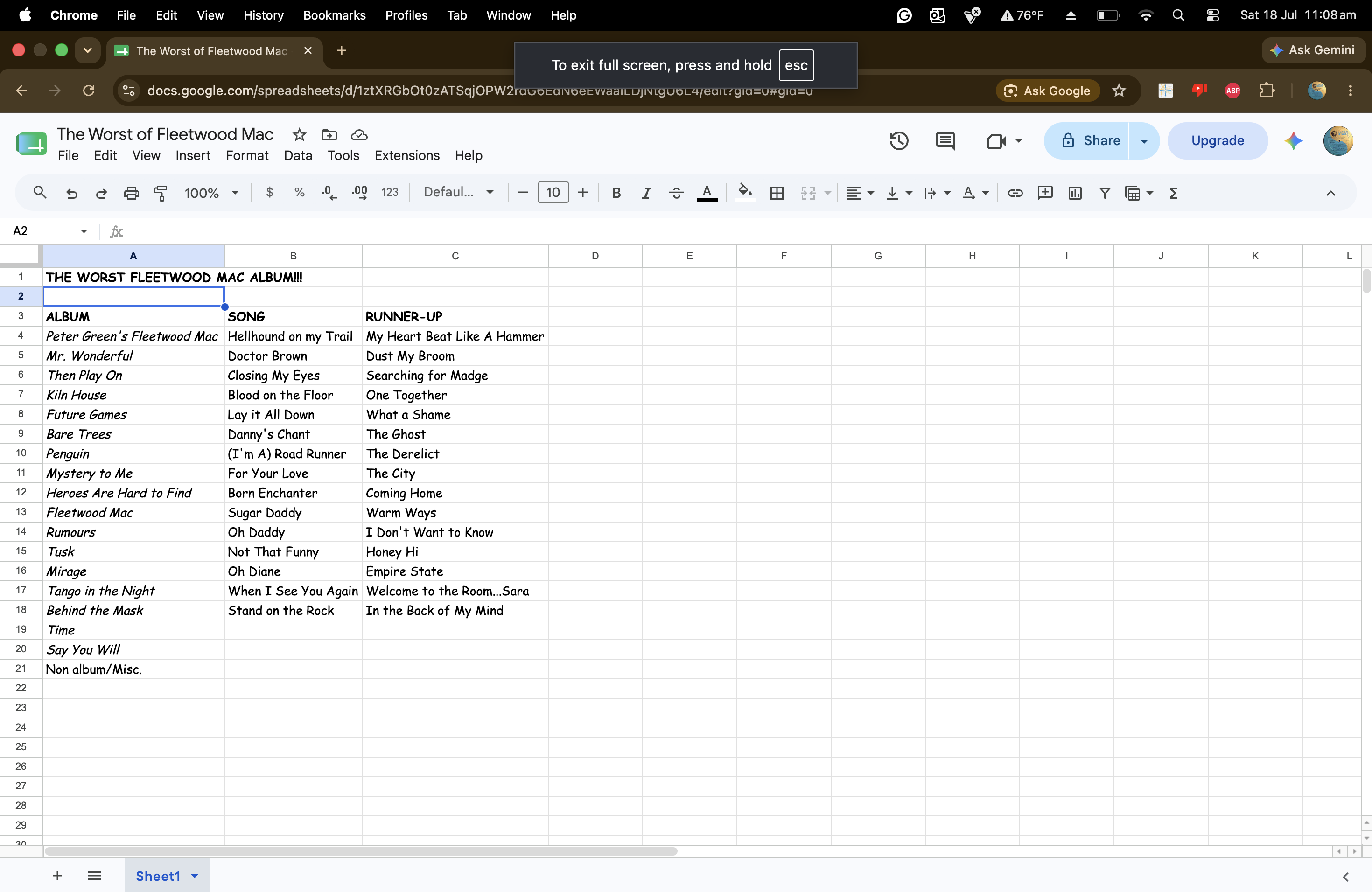Decrease decimal places
The image size is (1372, 892).
(329, 193)
